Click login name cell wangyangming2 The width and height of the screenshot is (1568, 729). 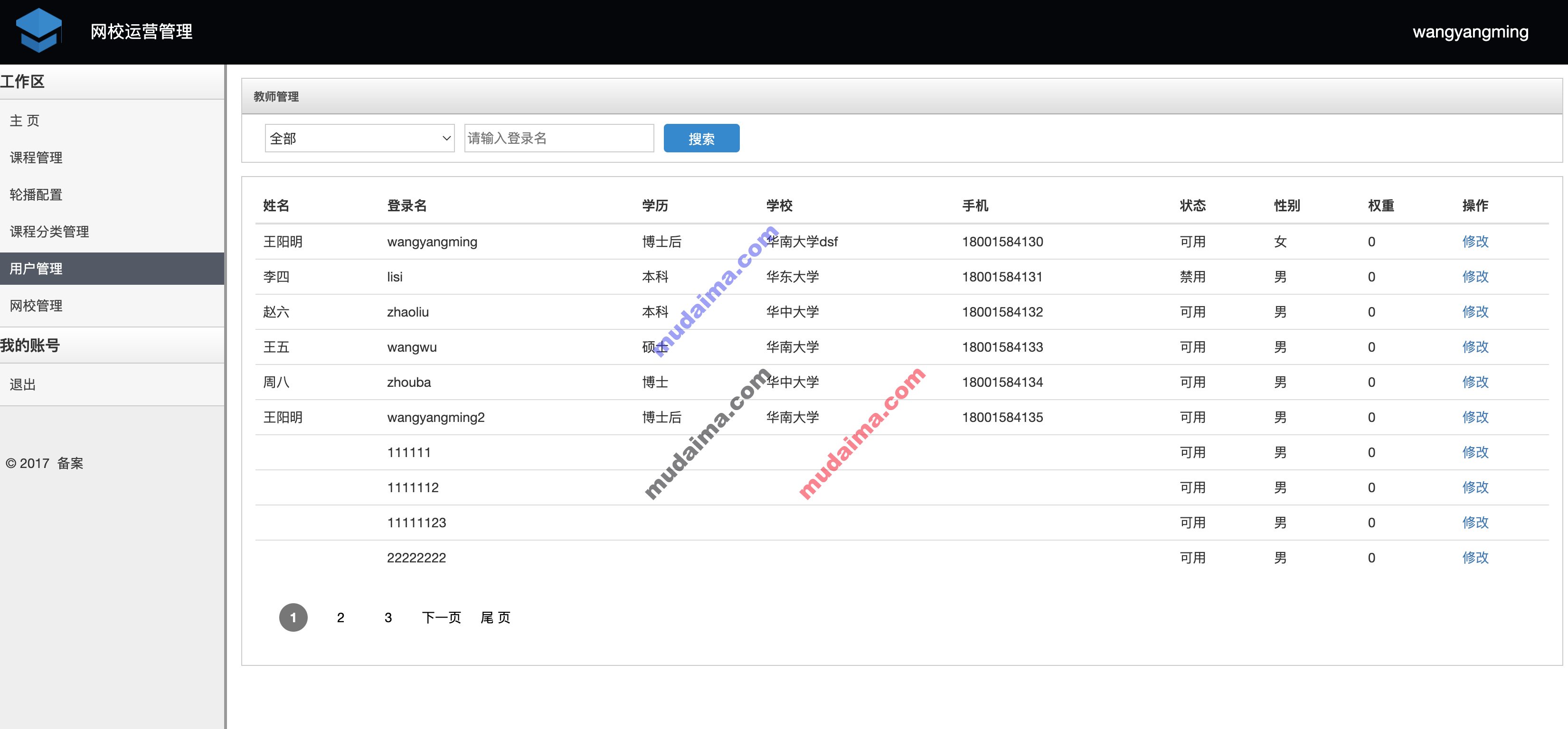(x=436, y=418)
